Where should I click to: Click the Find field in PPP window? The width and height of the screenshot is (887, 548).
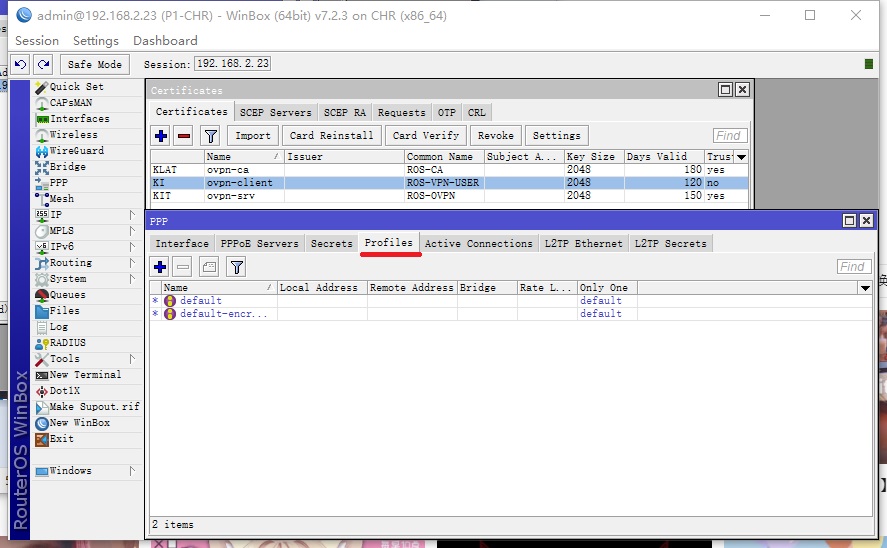pos(854,267)
